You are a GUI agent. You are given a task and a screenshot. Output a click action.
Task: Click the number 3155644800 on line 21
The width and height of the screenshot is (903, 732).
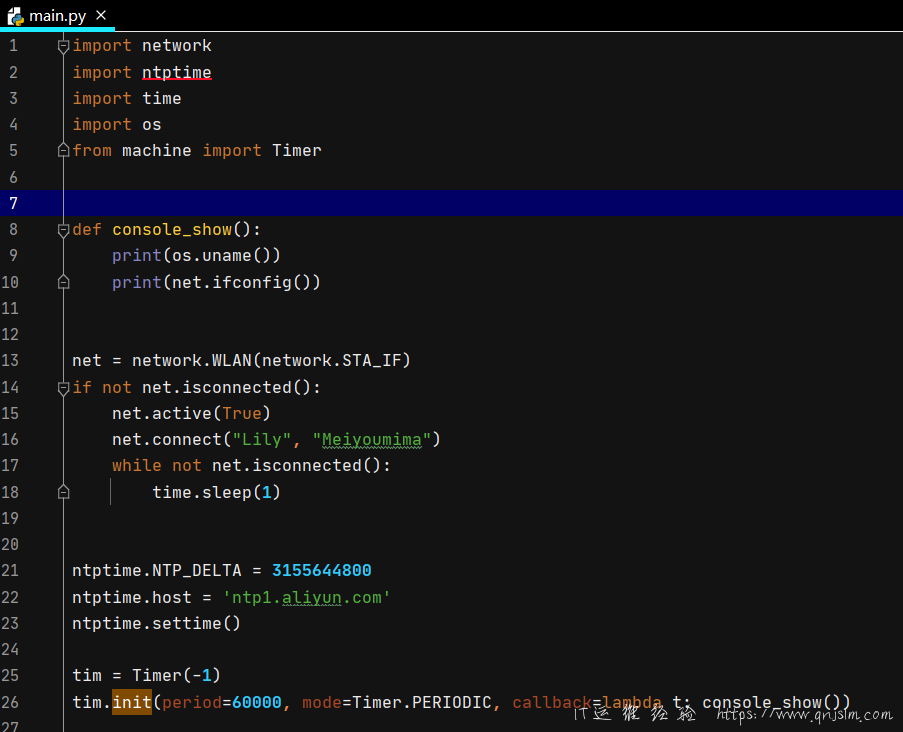[x=322, y=571]
